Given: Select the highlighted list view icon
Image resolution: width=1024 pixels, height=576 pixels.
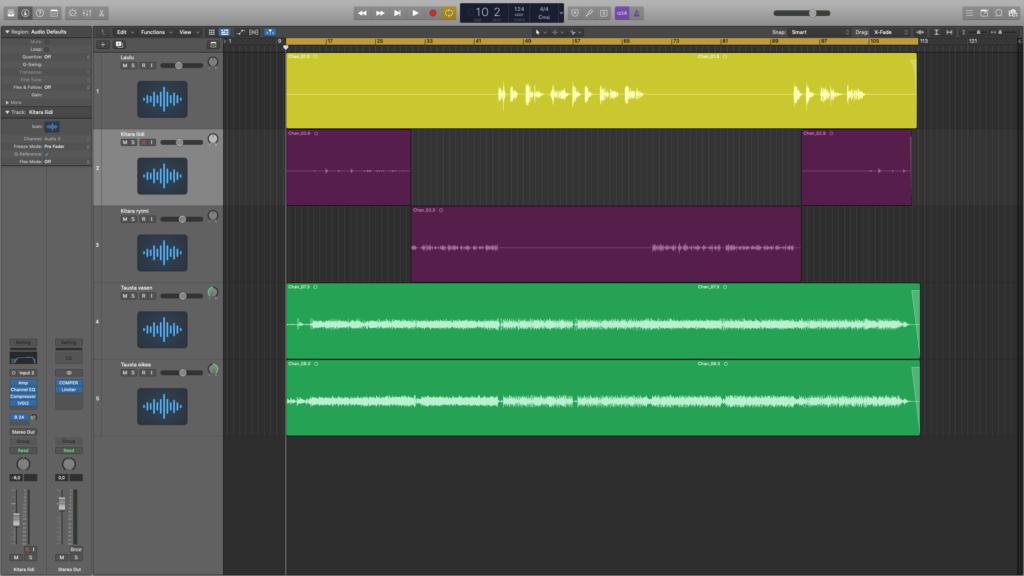Looking at the screenshot, I should (225, 32).
